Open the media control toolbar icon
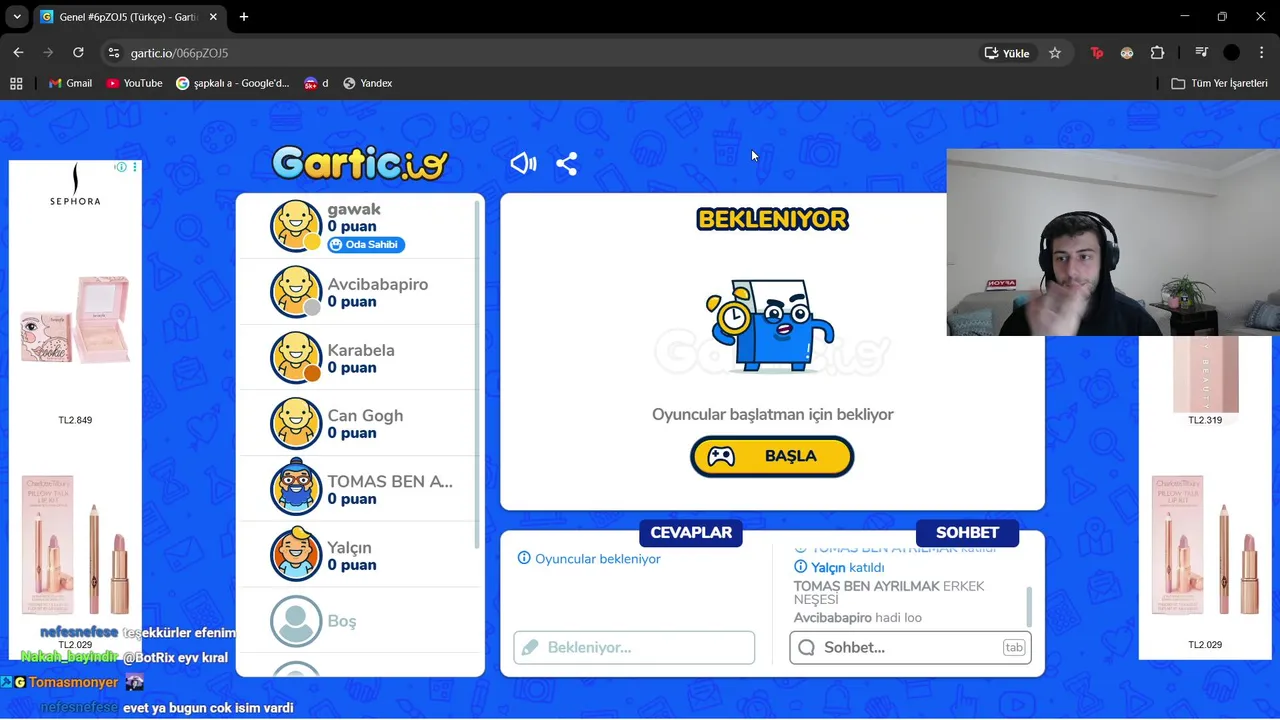 1201,53
